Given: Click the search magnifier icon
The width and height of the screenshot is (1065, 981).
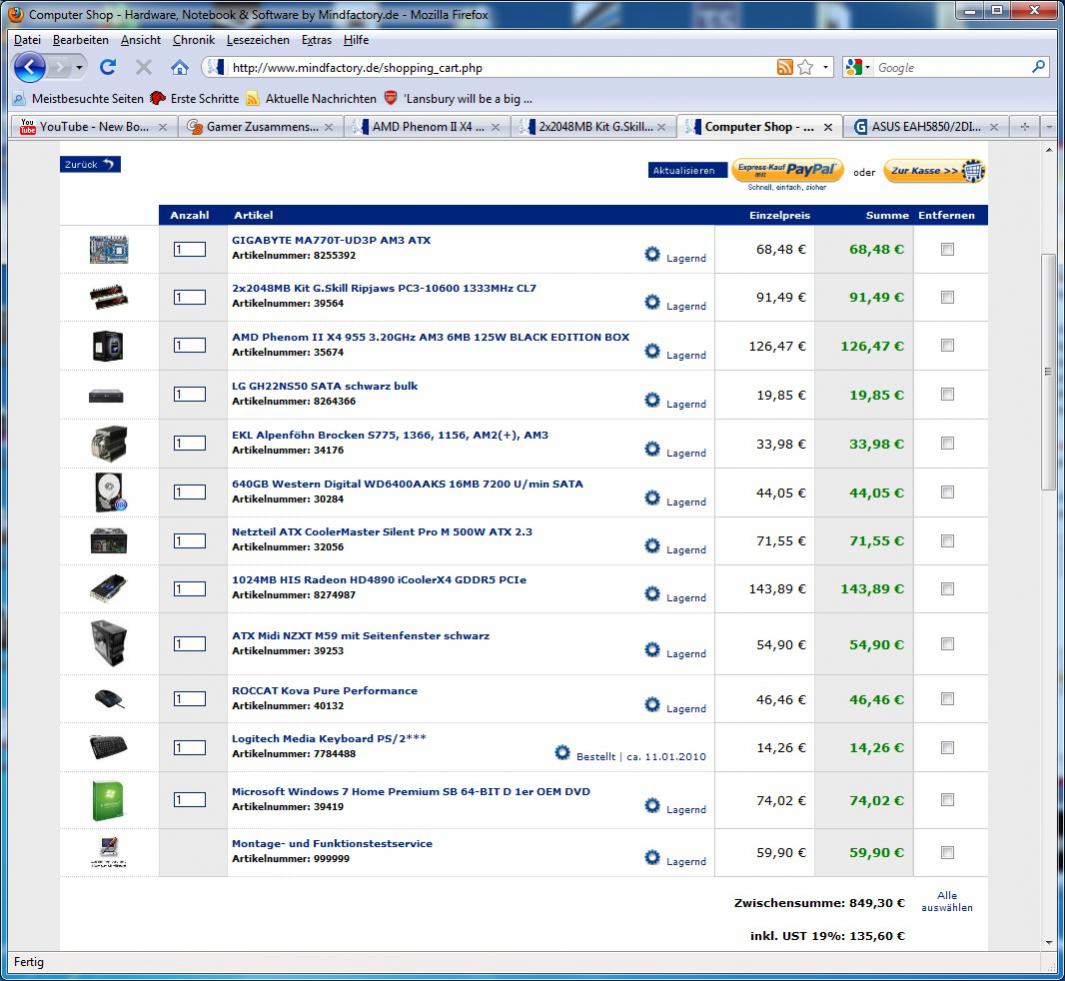Looking at the screenshot, I should click(x=1039, y=67).
